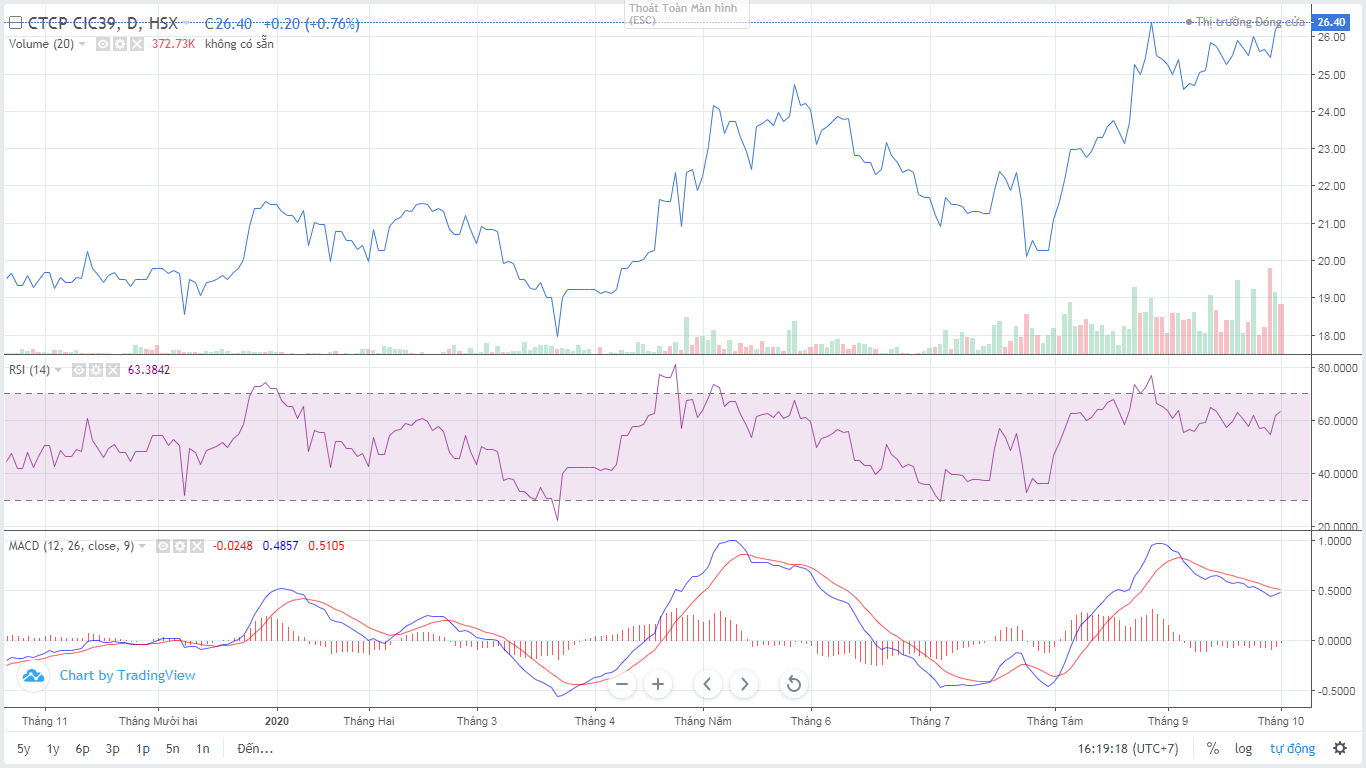
Task: Open 'Đến...' go to date
Action: coord(255,748)
